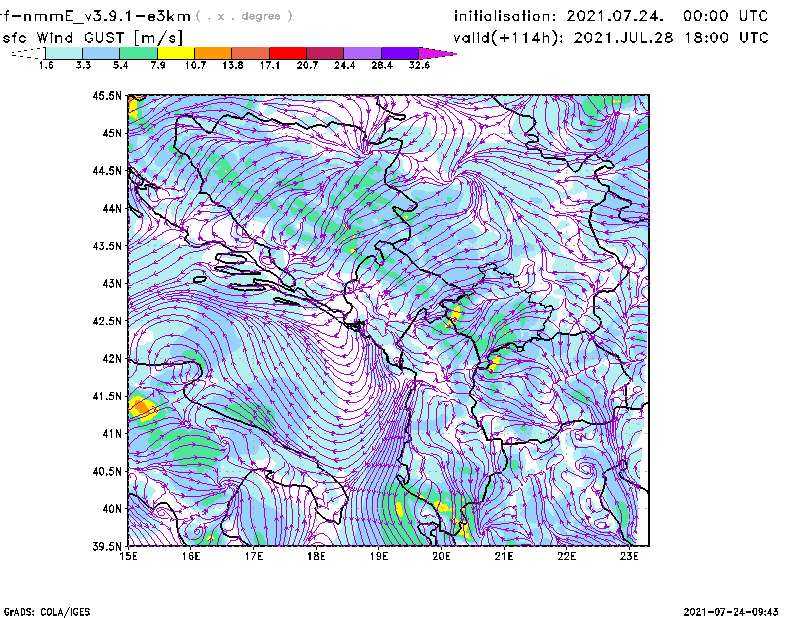This screenshot has width=800, height=618.
Task: Click the 41N latitude label
Action: (112, 434)
